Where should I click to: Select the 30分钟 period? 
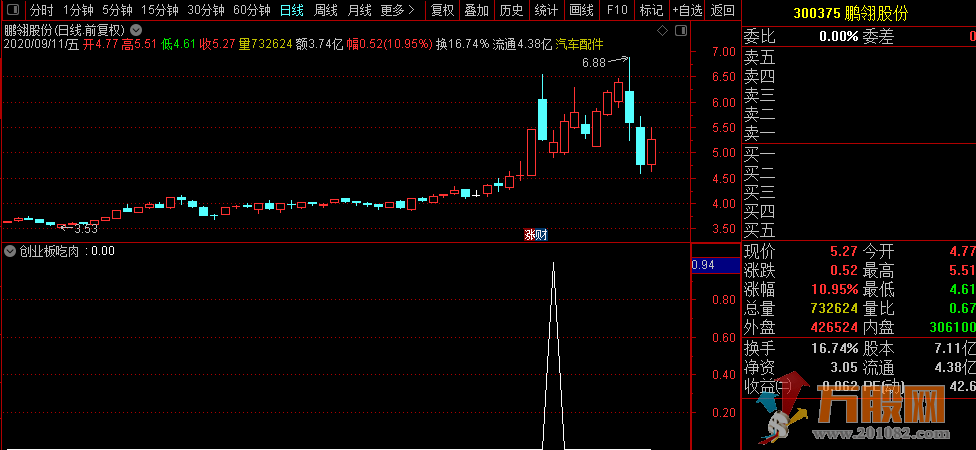click(x=205, y=10)
